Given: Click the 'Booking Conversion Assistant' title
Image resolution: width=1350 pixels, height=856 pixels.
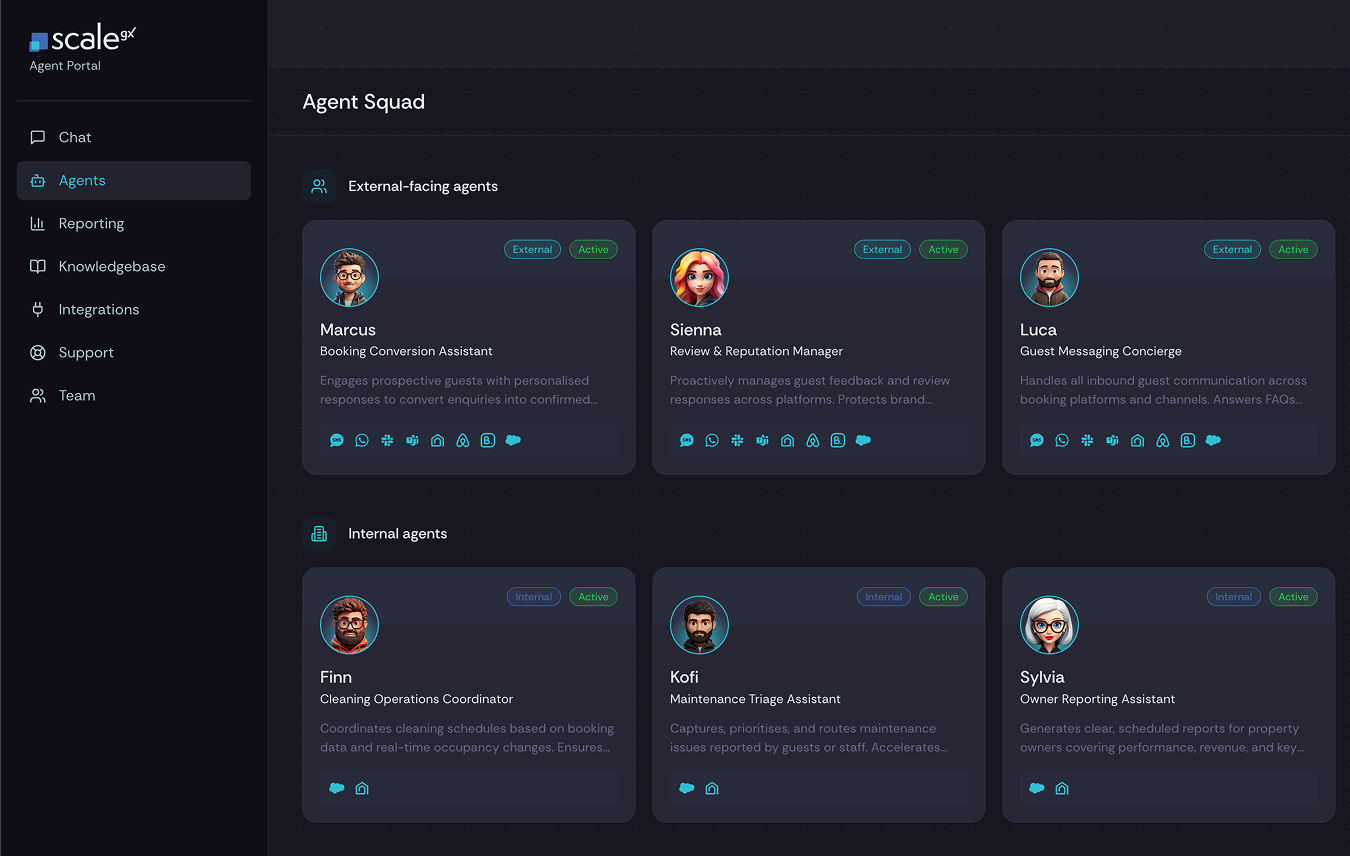Looking at the screenshot, I should (x=406, y=351).
